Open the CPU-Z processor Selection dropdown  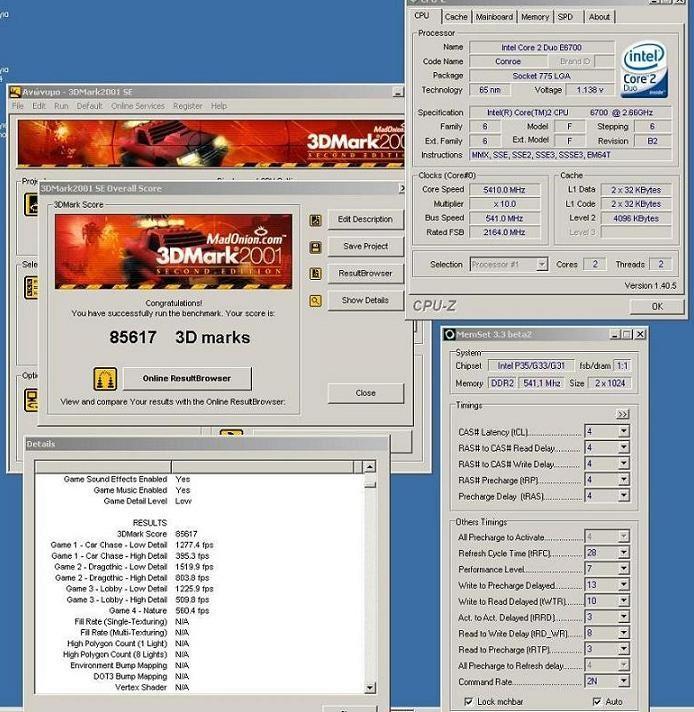[542, 264]
